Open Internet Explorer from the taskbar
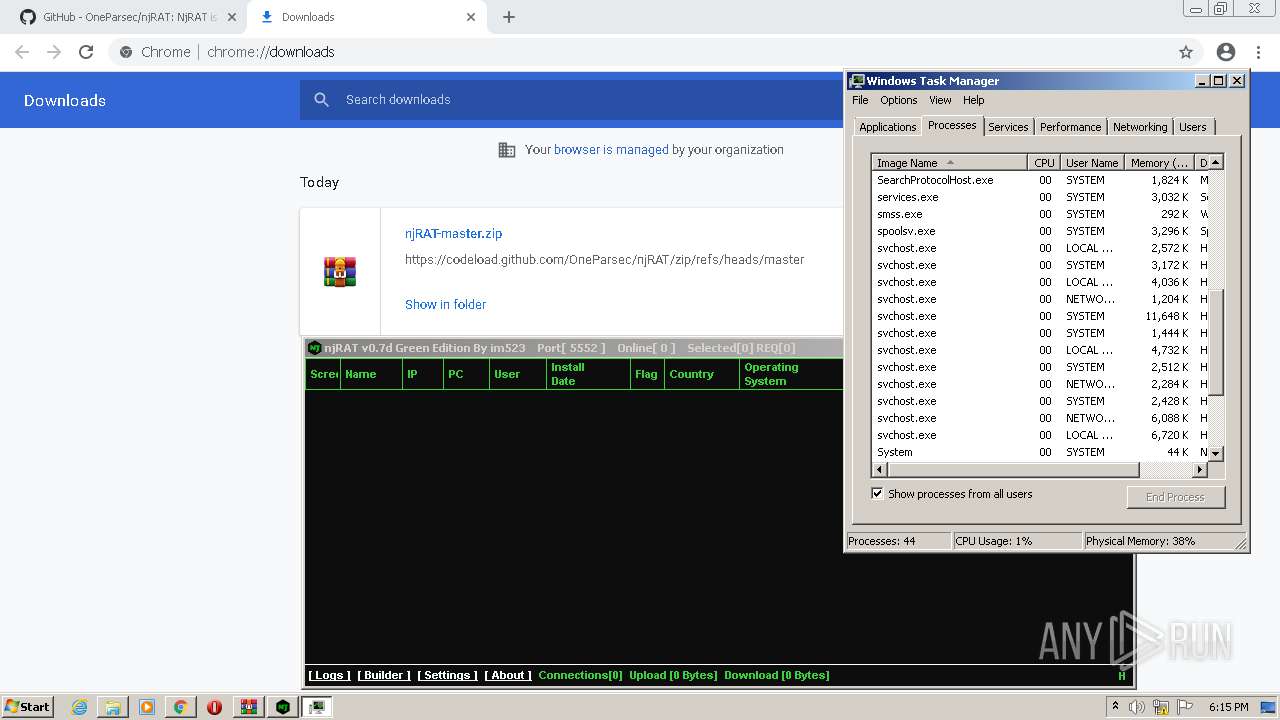 tap(80, 707)
